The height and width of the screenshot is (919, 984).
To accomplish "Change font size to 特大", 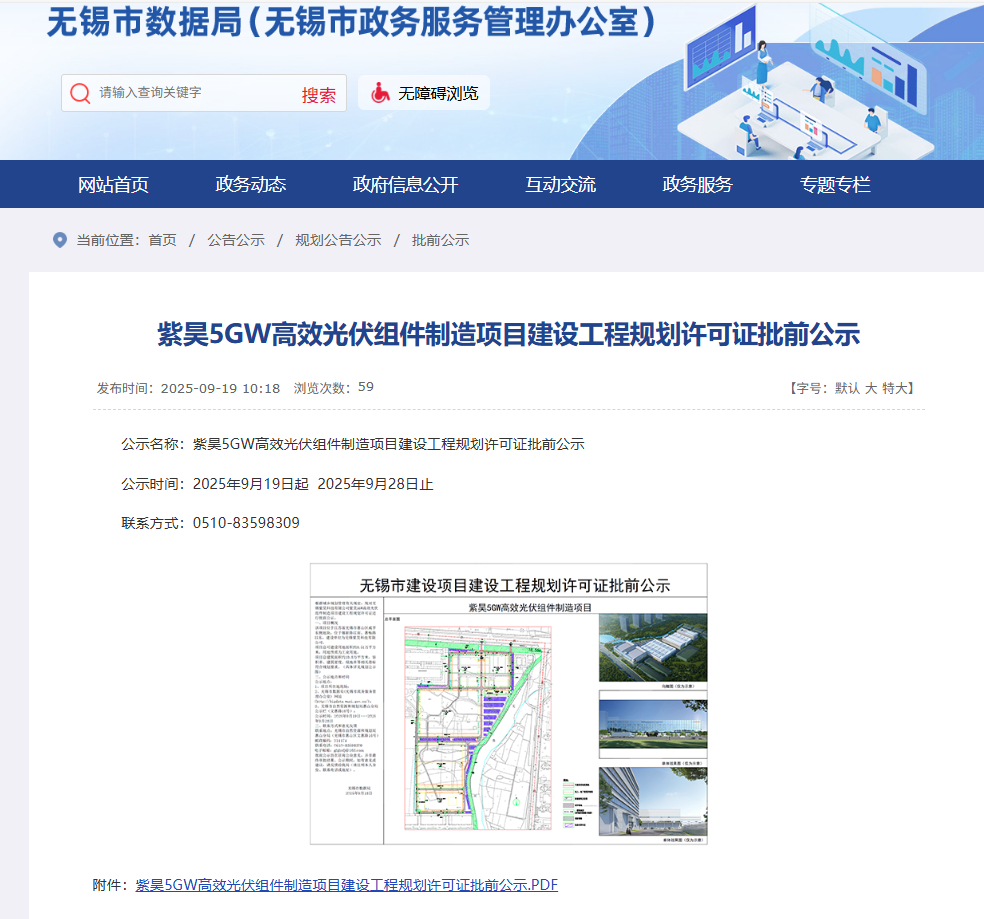I will click(895, 388).
